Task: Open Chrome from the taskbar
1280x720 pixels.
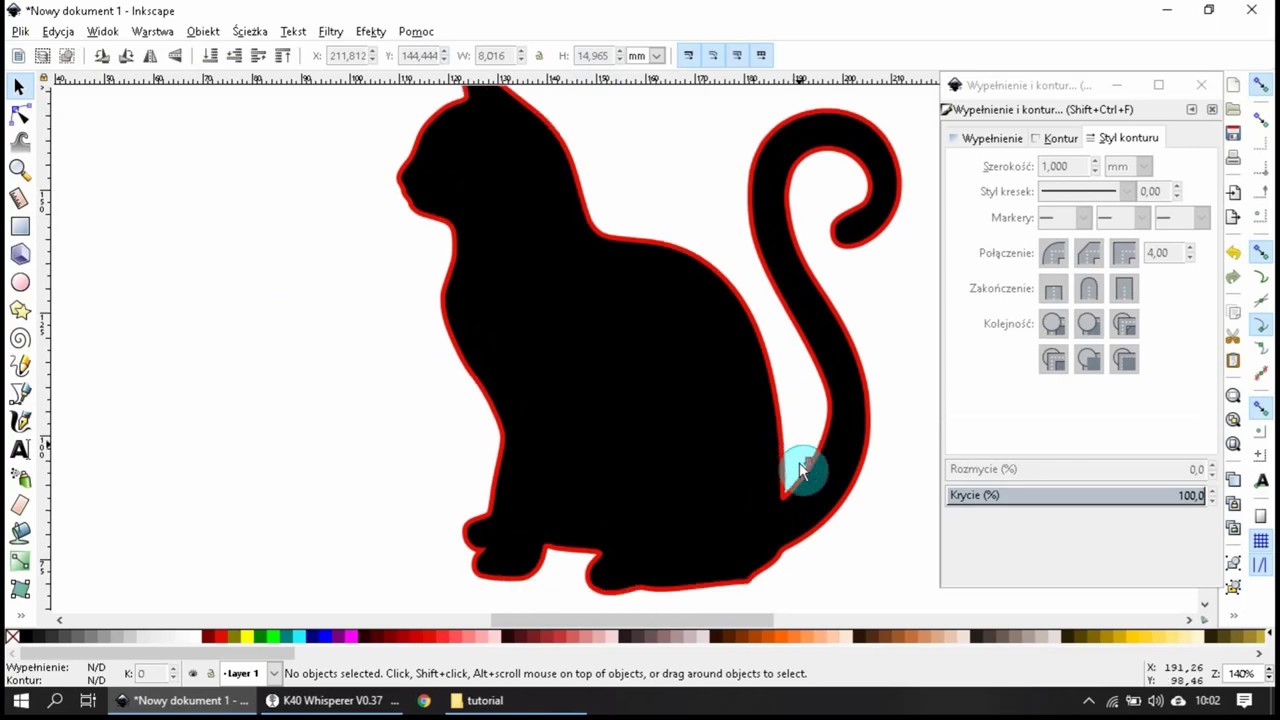Action: (424, 701)
